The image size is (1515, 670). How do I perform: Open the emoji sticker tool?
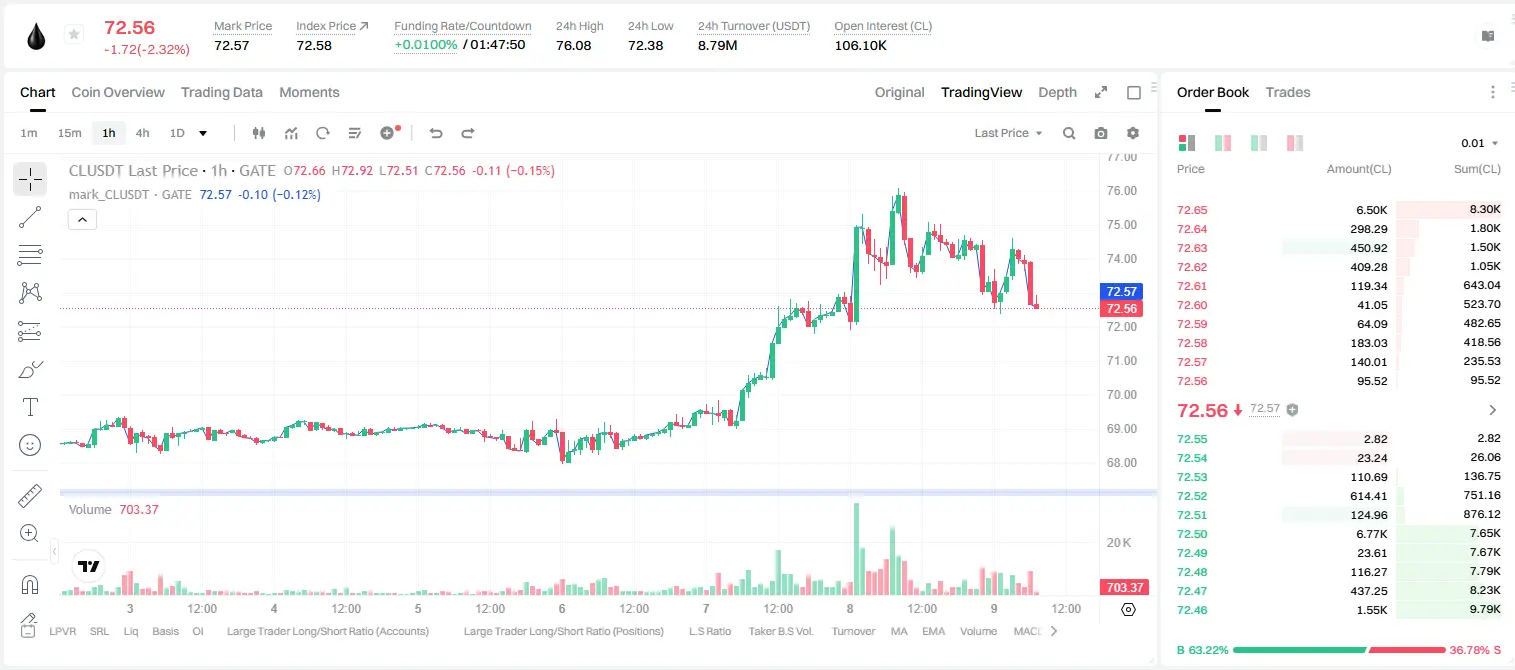click(30, 445)
